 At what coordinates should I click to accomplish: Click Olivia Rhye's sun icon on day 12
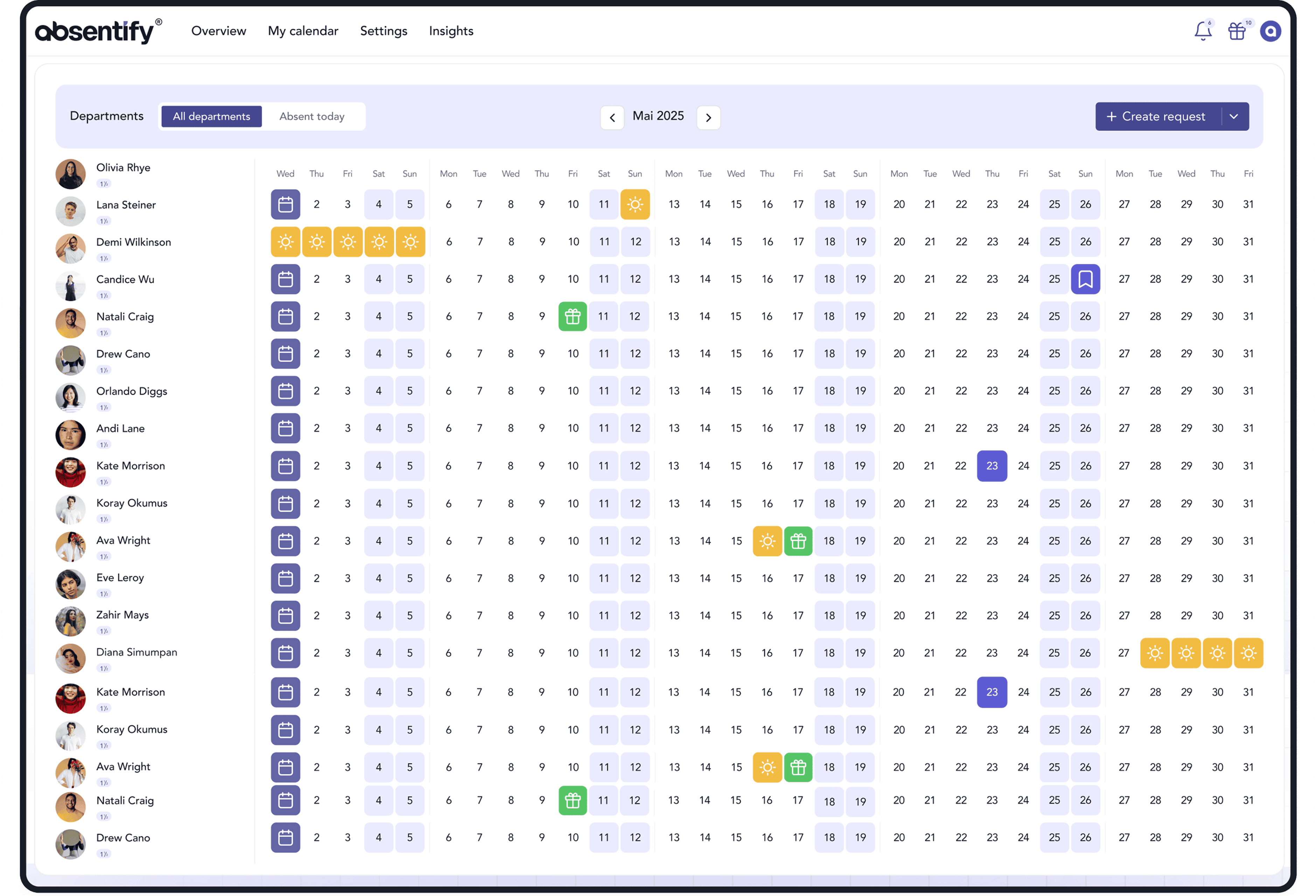coord(635,204)
